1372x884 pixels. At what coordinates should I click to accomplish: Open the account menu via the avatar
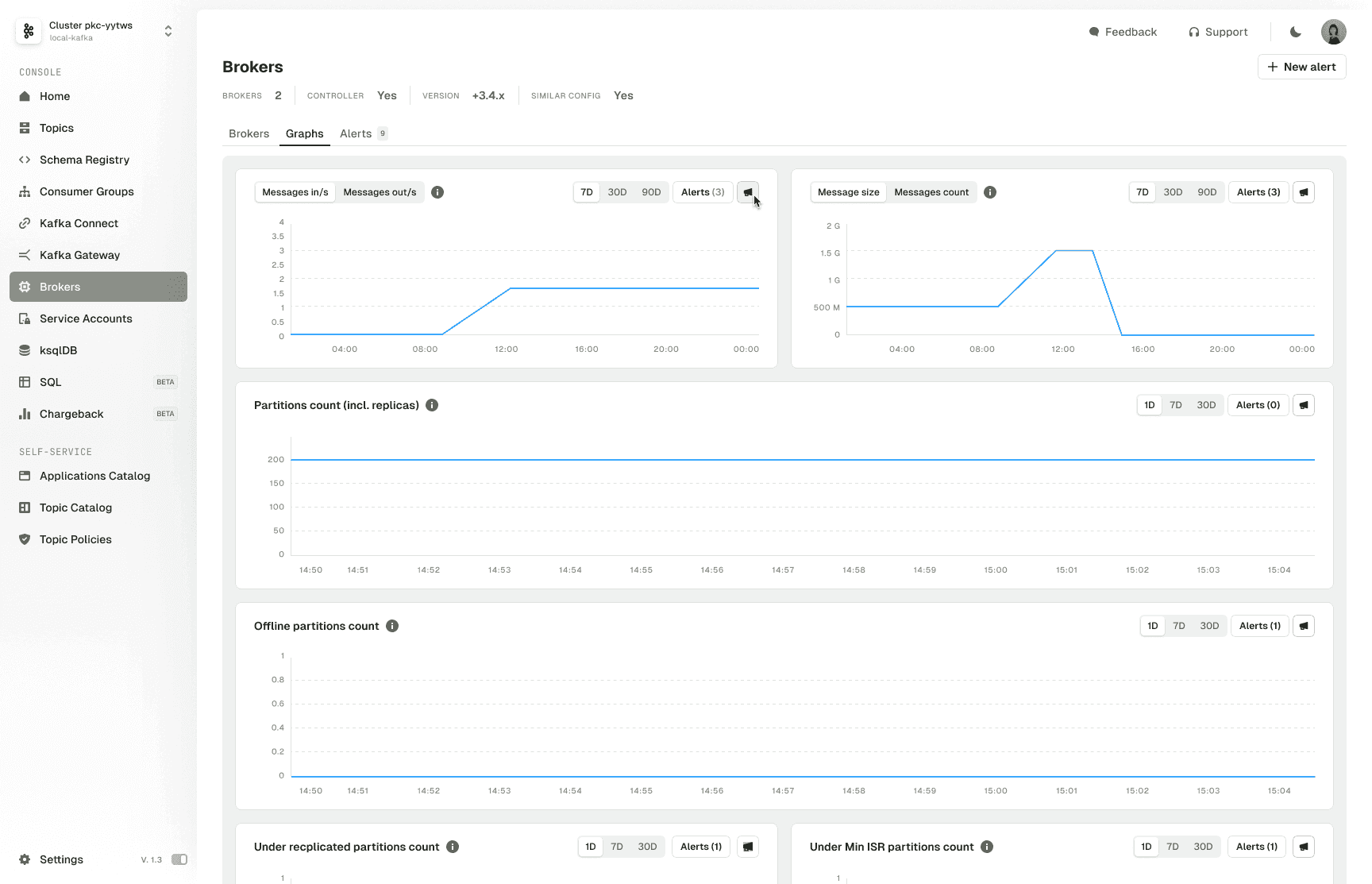pos(1334,32)
